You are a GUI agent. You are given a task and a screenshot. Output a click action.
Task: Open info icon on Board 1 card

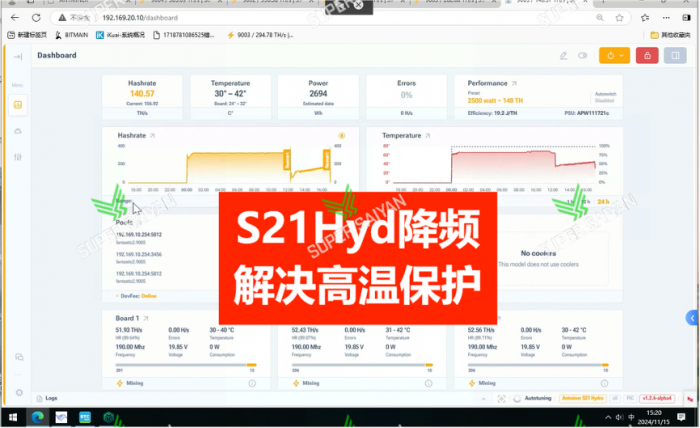coord(252,383)
